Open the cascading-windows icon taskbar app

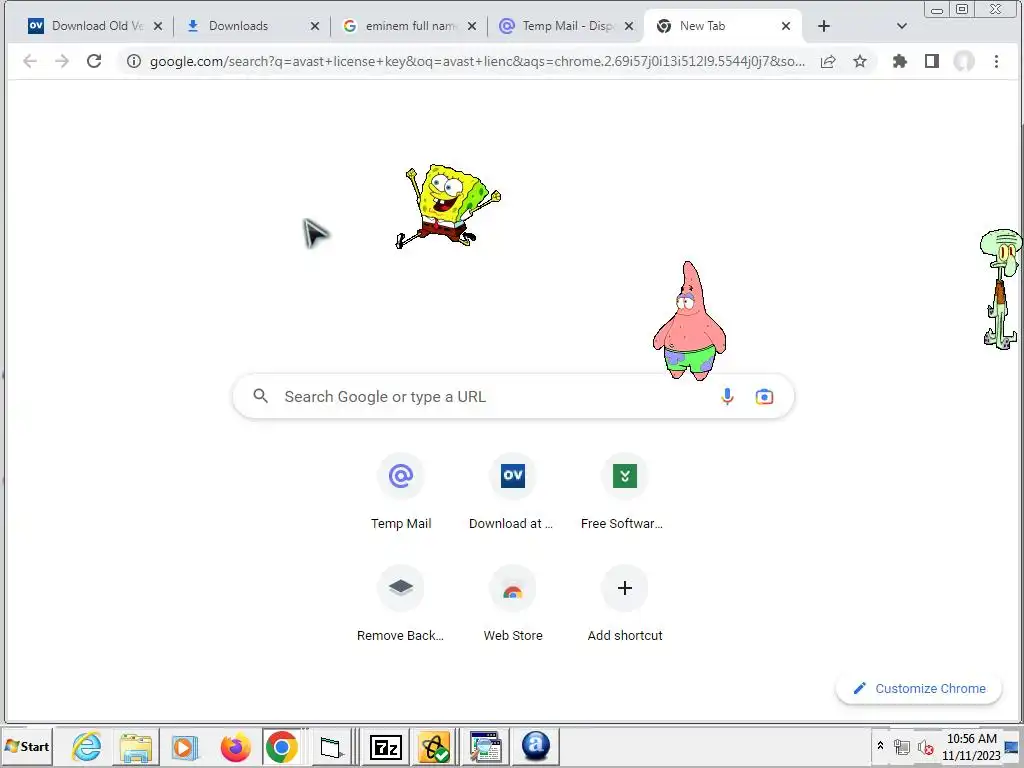[x=331, y=746]
